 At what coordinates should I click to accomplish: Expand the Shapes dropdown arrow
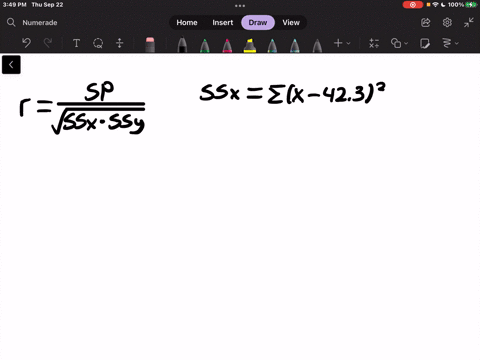coord(406,43)
